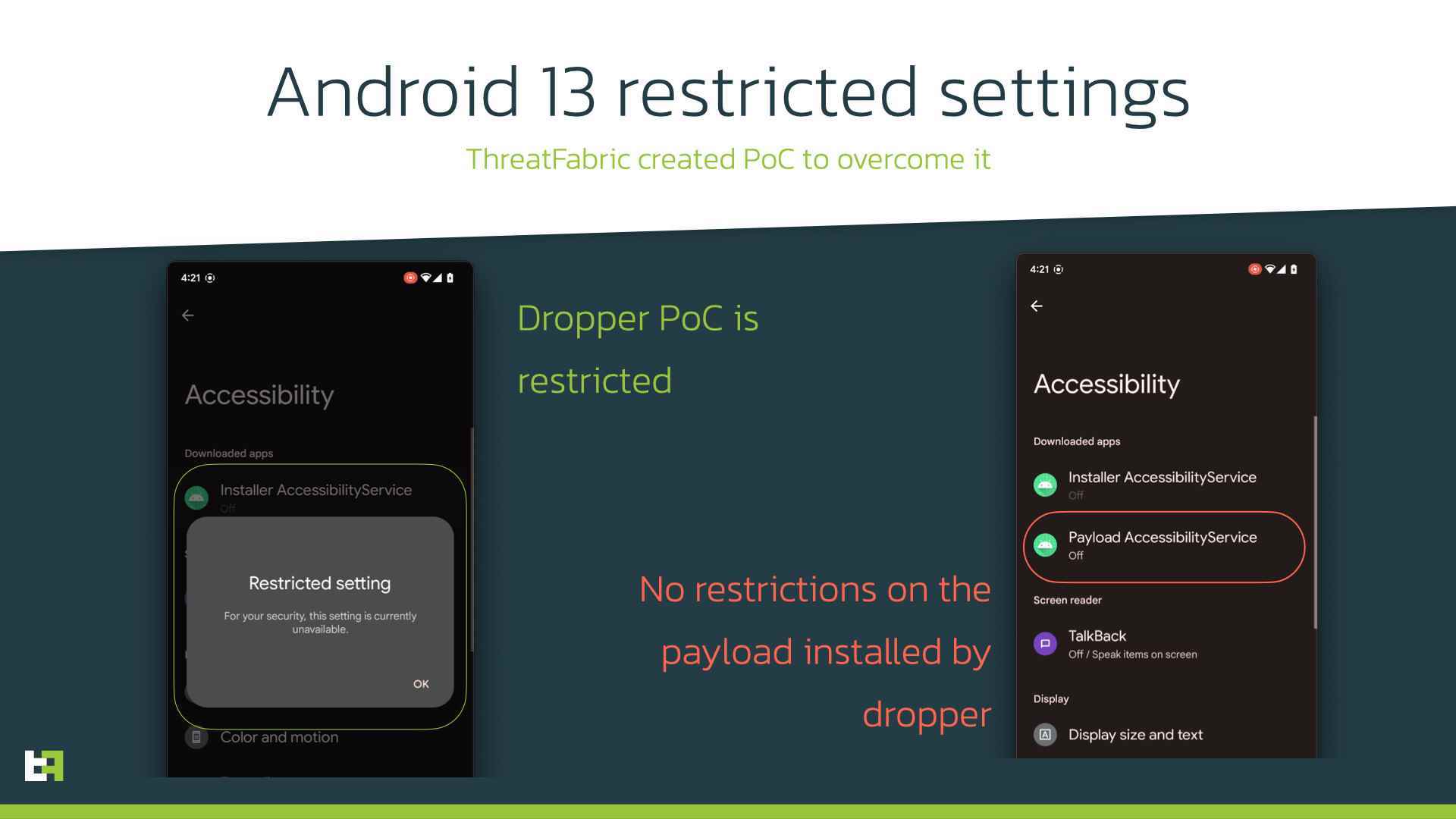
Task: Click OK button on Restricted setting dialog
Action: click(x=421, y=683)
